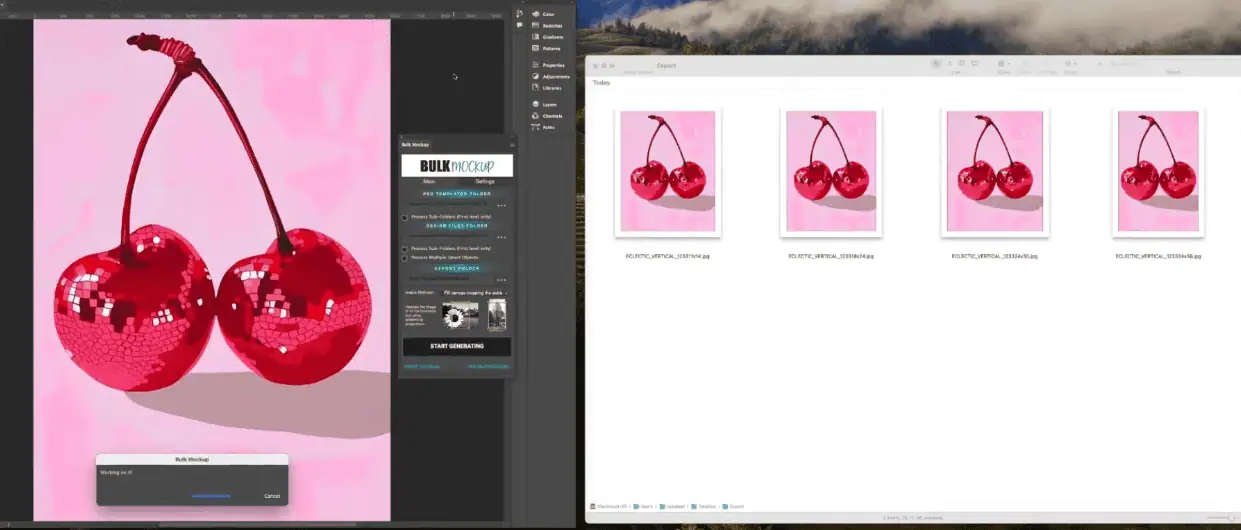Open the Paths panel

(549, 127)
